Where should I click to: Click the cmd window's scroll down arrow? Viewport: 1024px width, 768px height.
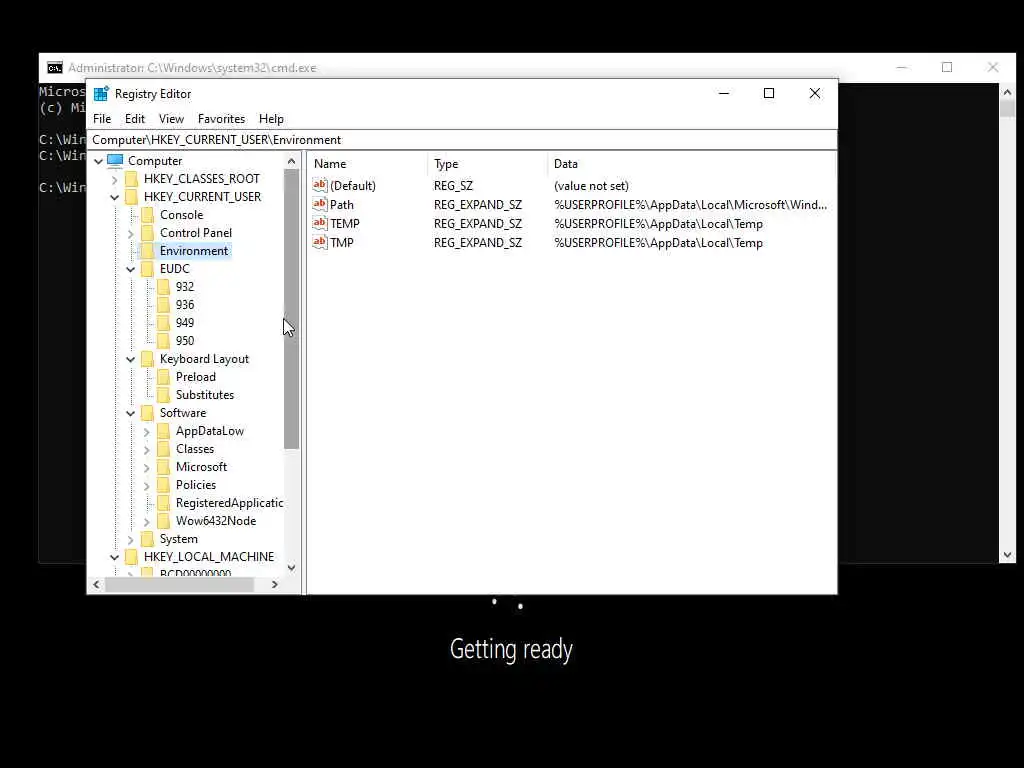[1007, 555]
